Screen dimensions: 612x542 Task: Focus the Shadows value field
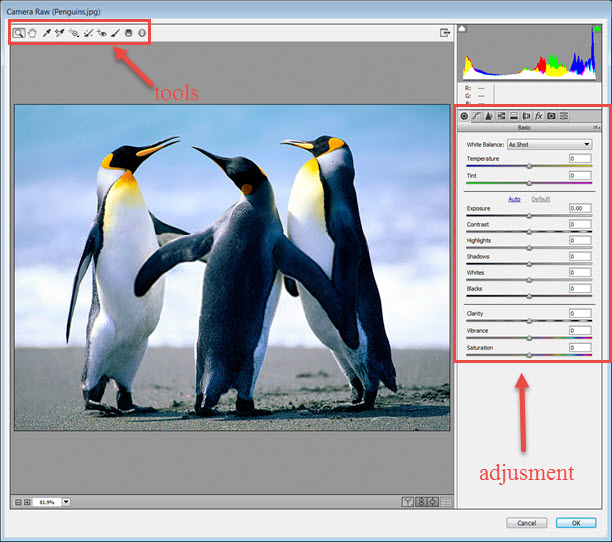(x=580, y=256)
